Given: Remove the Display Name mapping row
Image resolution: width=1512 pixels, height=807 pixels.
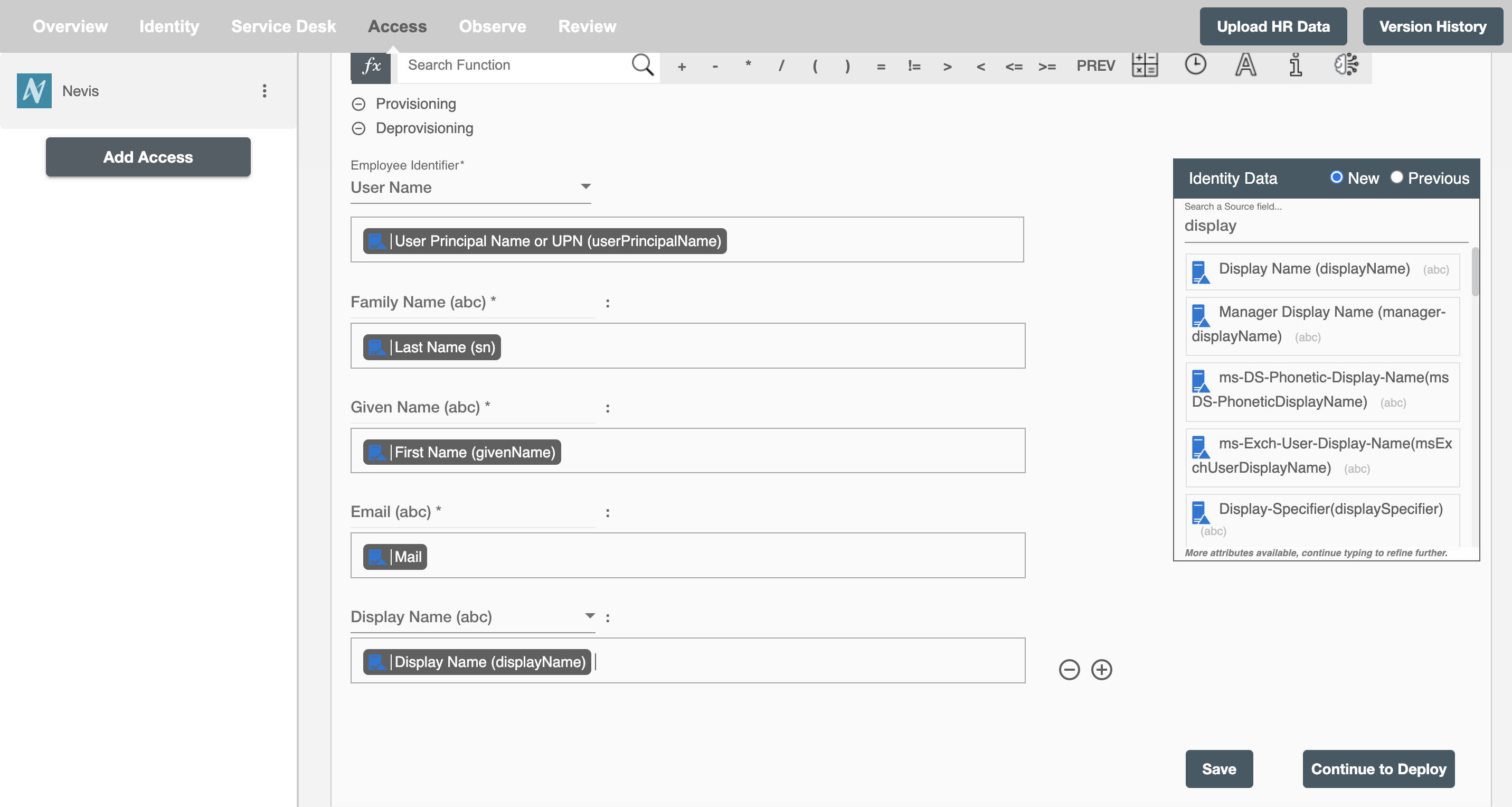Looking at the screenshot, I should click(1069, 670).
